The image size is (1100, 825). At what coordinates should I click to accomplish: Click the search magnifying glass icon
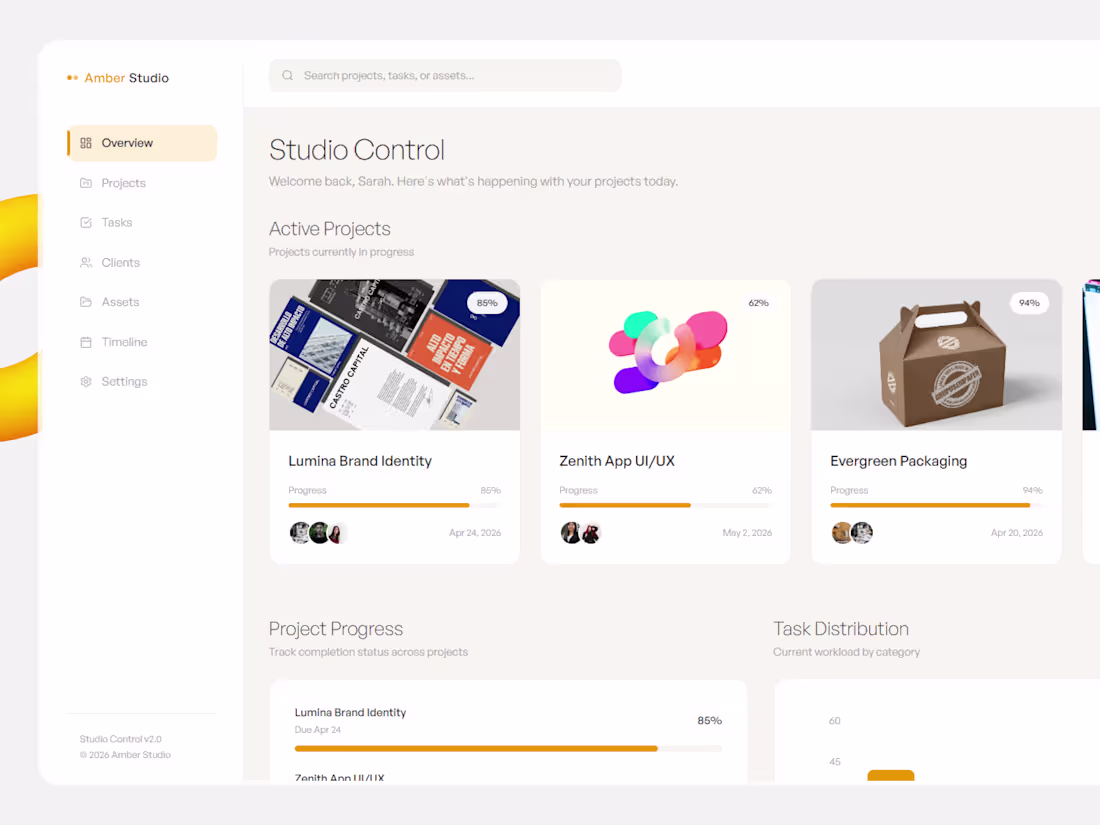tap(287, 75)
